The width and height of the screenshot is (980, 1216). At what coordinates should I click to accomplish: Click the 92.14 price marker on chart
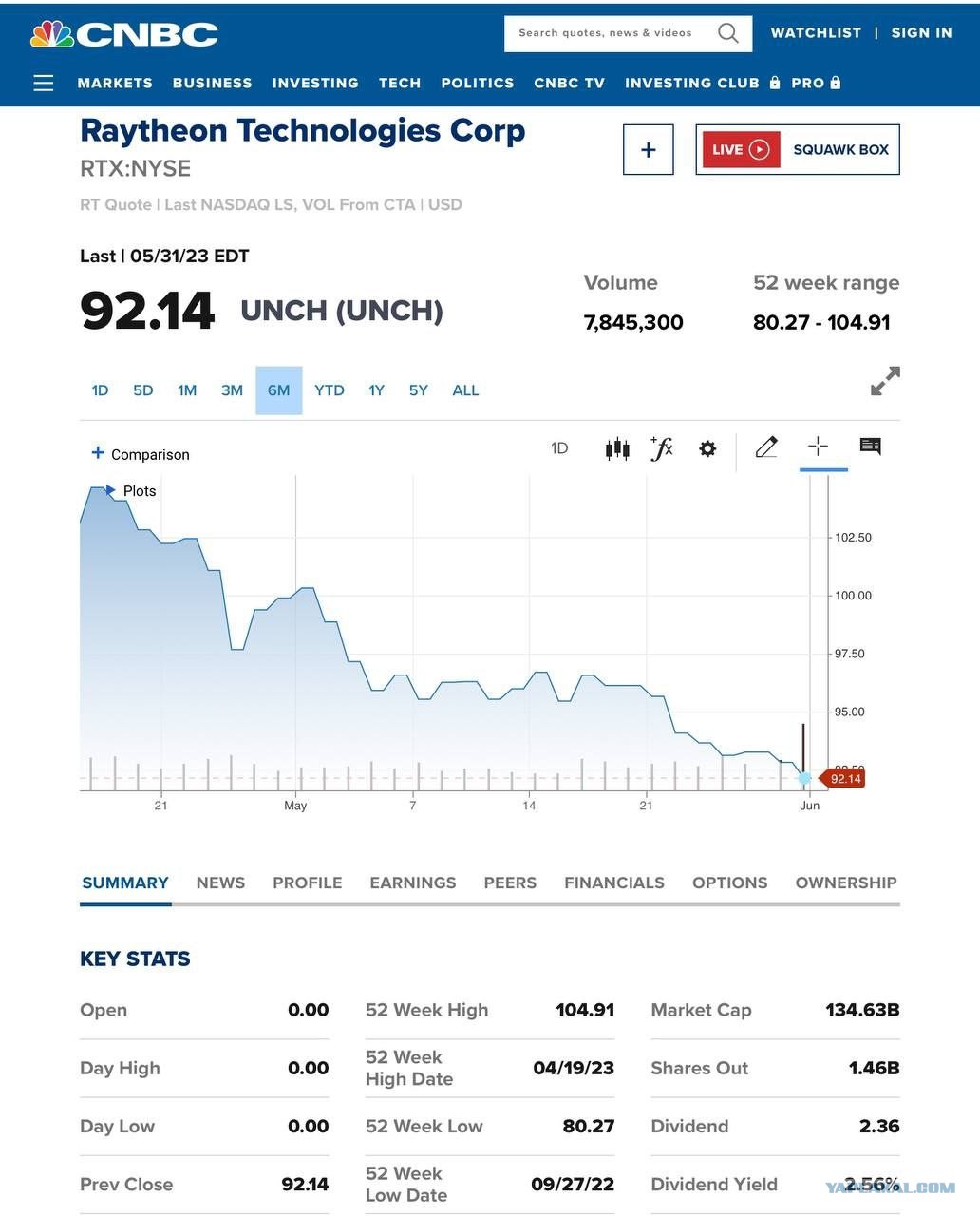click(843, 779)
